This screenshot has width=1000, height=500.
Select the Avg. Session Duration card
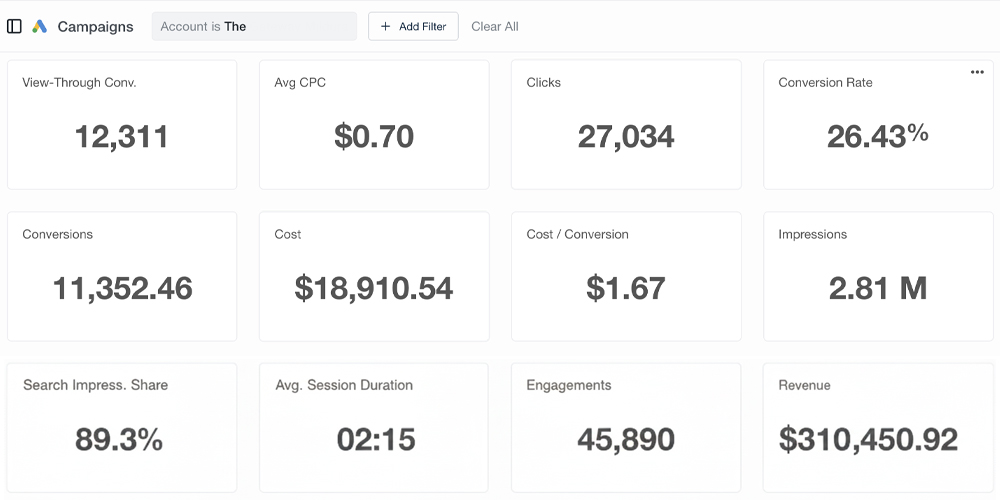pyautogui.click(x=374, y=427)
